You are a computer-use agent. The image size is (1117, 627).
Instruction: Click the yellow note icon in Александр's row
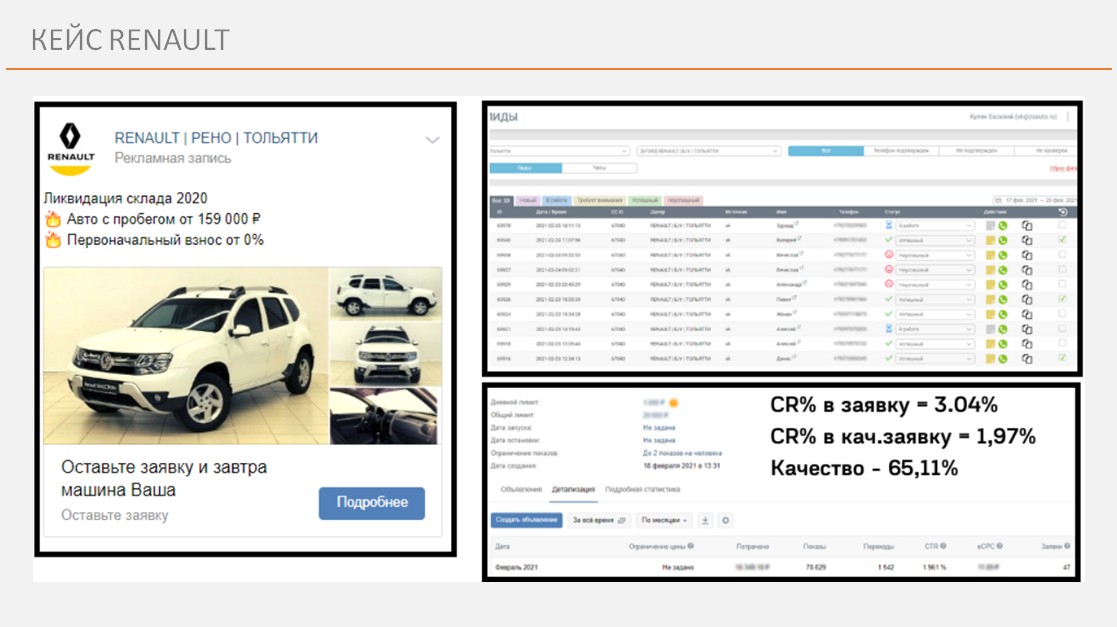990,285
